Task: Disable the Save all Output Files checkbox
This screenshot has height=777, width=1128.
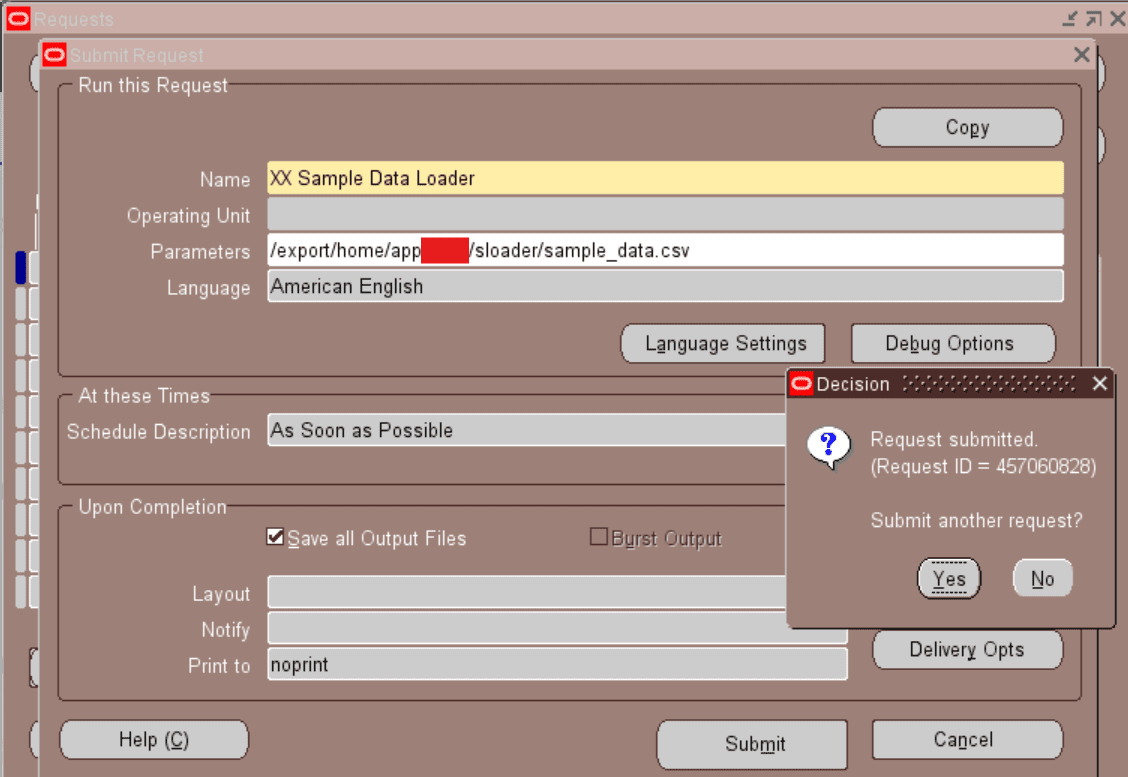Action: tap(275, 537)
